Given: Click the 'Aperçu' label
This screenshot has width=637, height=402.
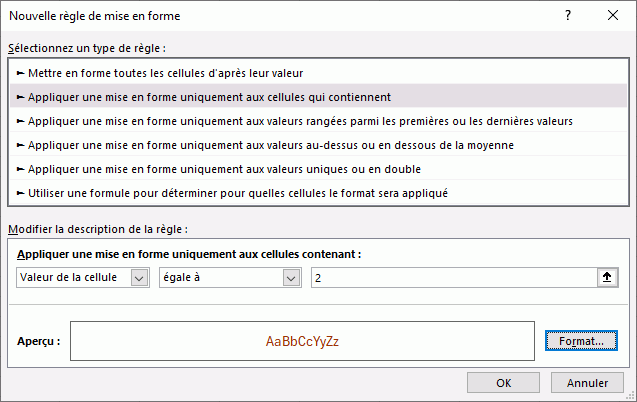Looking at the screenshot, I should (40, 341).
